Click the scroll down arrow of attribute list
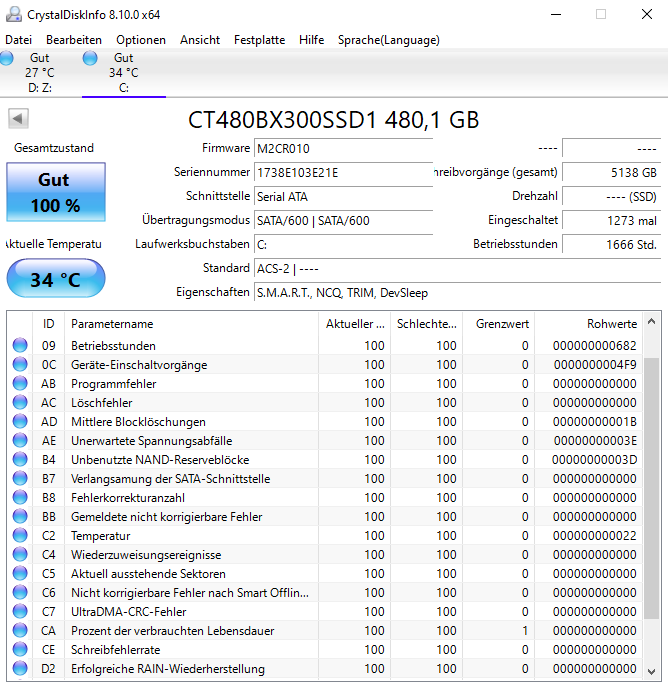Viewport: 668px width, 688px height. coord(651,671)
